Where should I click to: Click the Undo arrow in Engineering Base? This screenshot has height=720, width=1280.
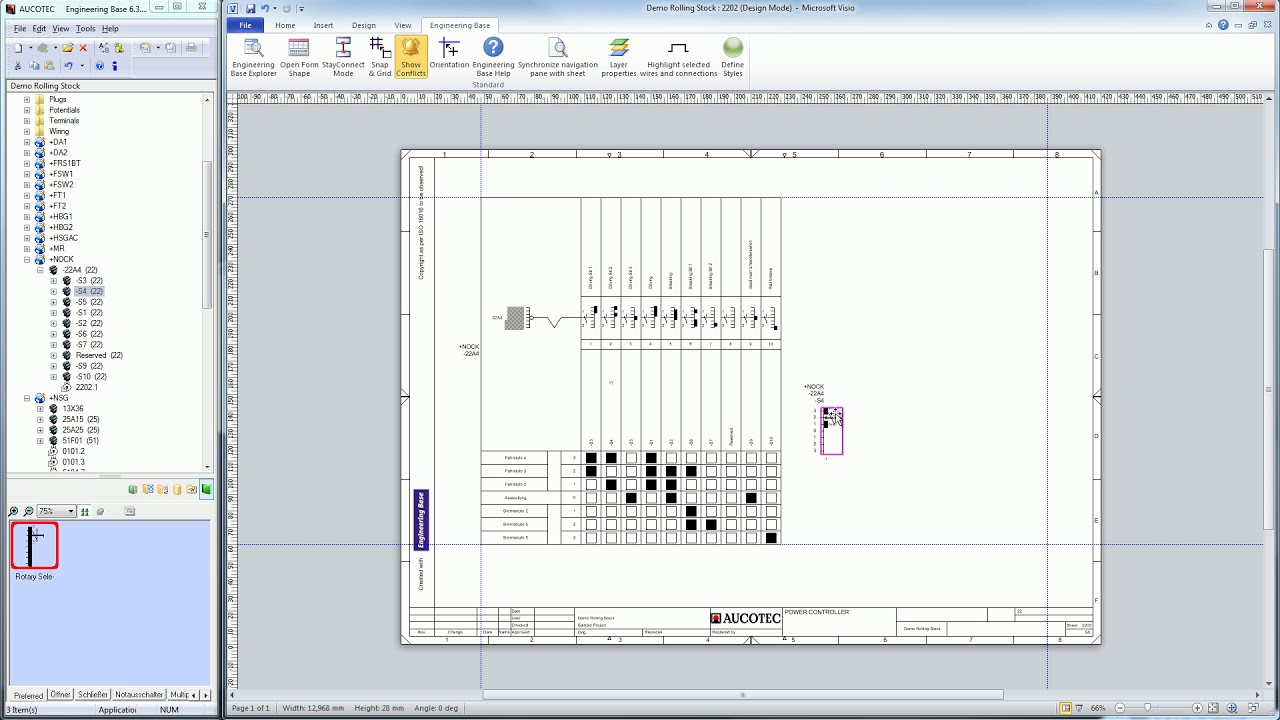pyautogui.click(x=68, y=66)
